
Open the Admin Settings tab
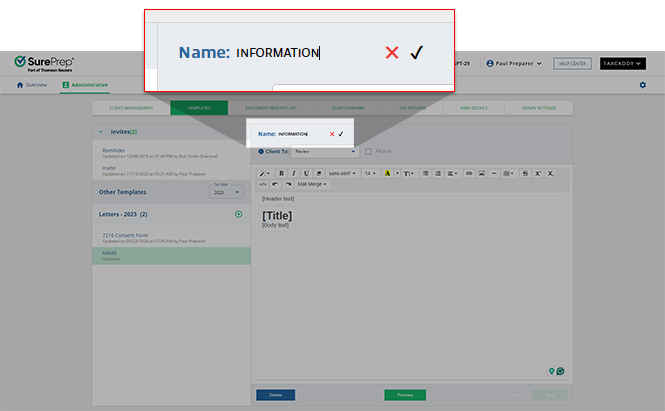539,108
